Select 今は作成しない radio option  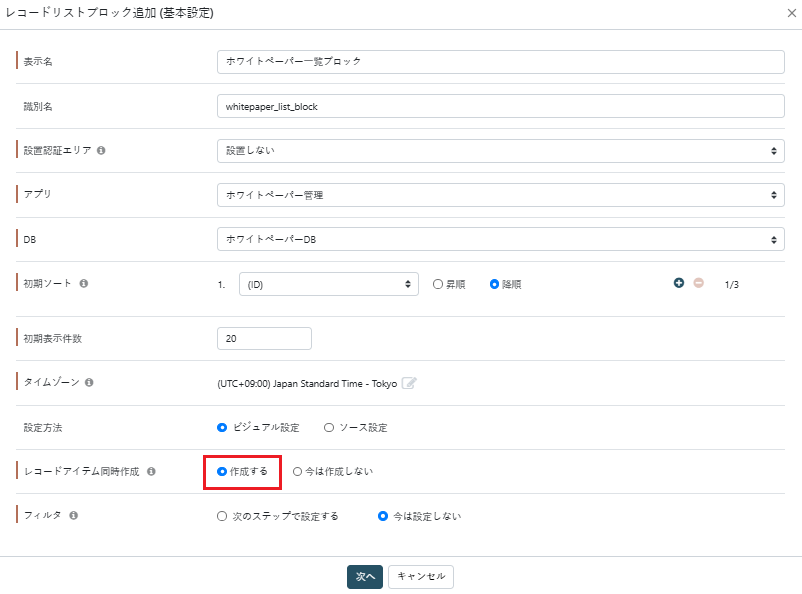(x=297, y=471)
